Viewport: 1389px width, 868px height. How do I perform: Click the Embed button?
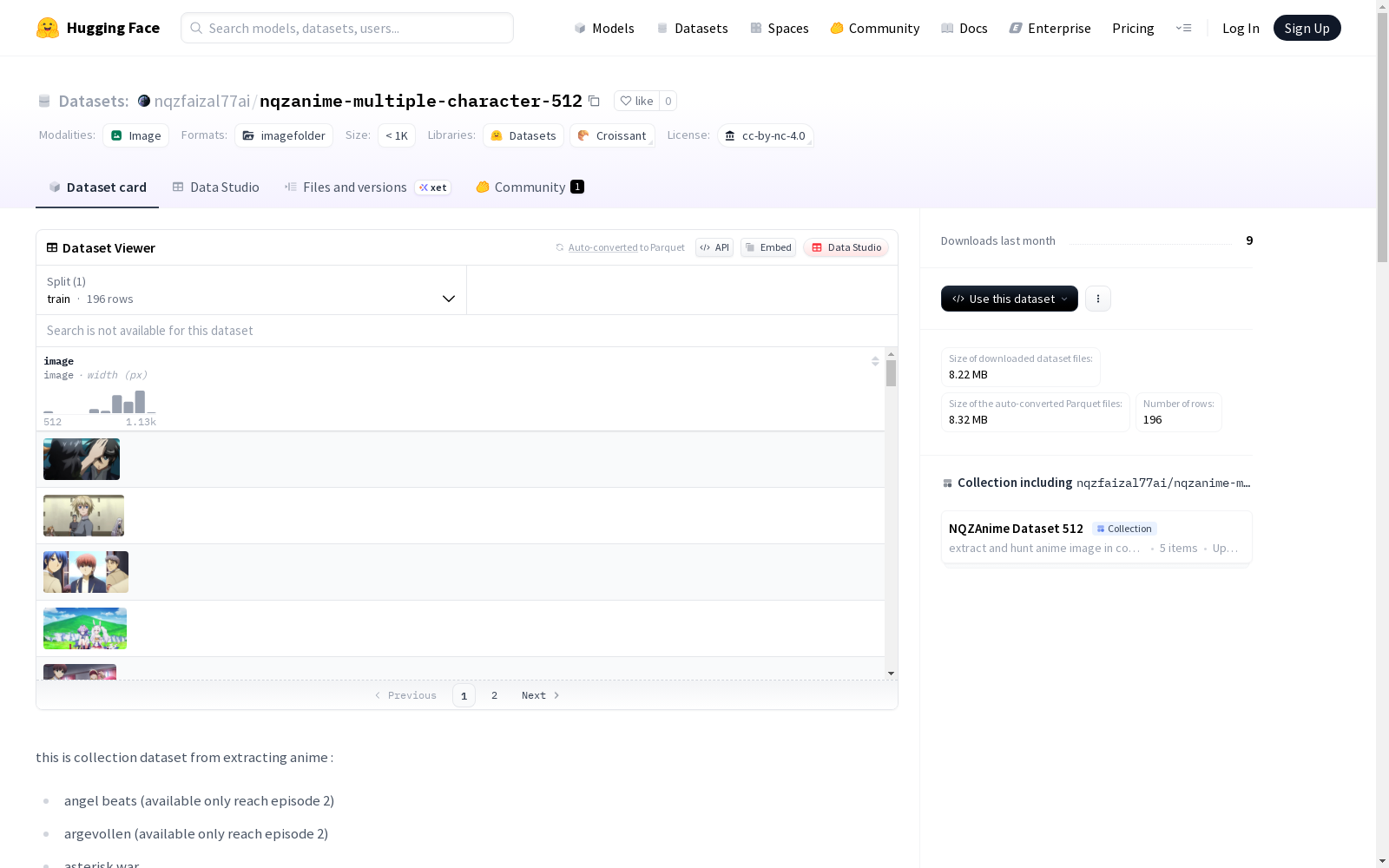point(768,247)
